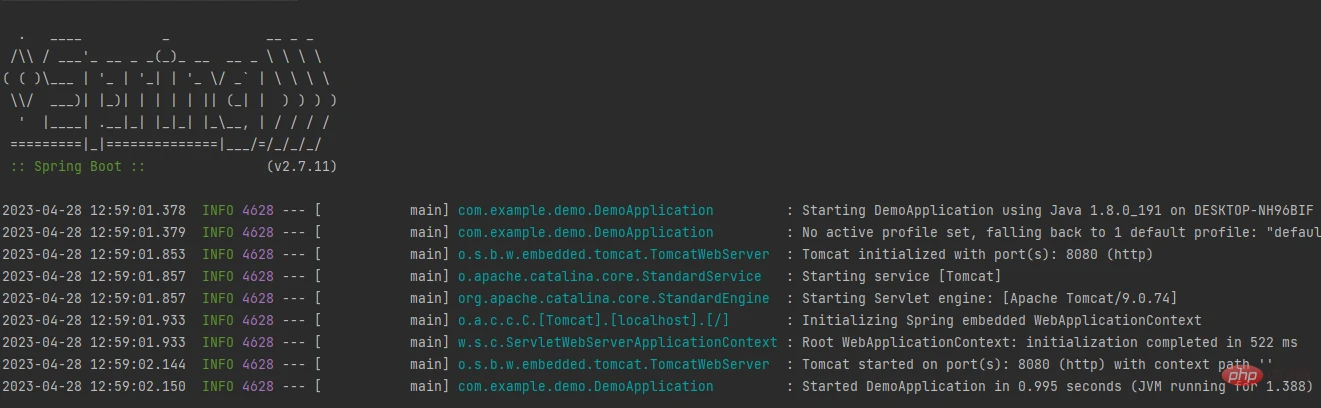Image resolution: width=1321 pixels, height=408 pixels.
Task: Open the org.apache.catalina.core.StandardEngine logger
Action: tap(613, 298)
